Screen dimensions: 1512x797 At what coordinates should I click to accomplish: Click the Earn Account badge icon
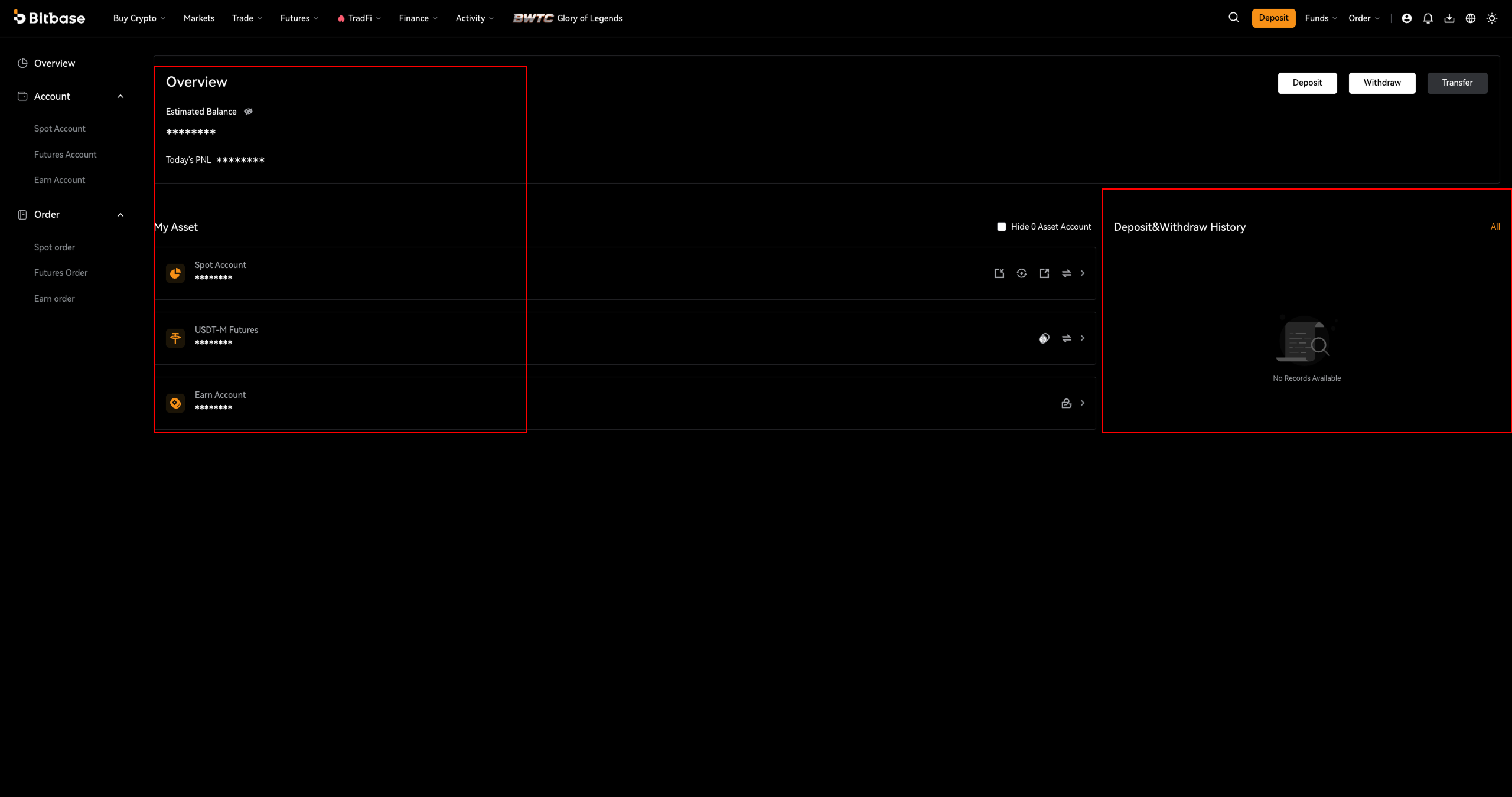coord(175,403)
